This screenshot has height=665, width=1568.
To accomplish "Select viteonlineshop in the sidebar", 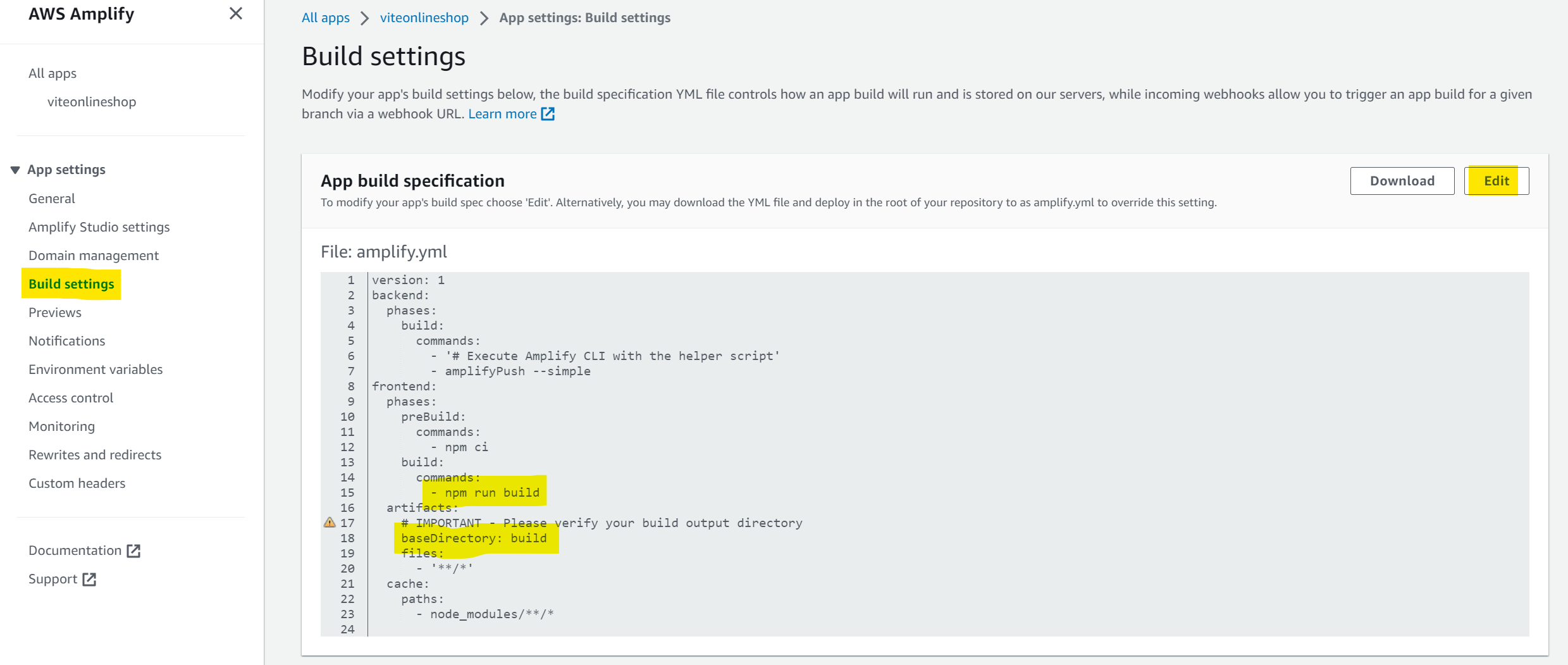I will (x=92, y=102).
